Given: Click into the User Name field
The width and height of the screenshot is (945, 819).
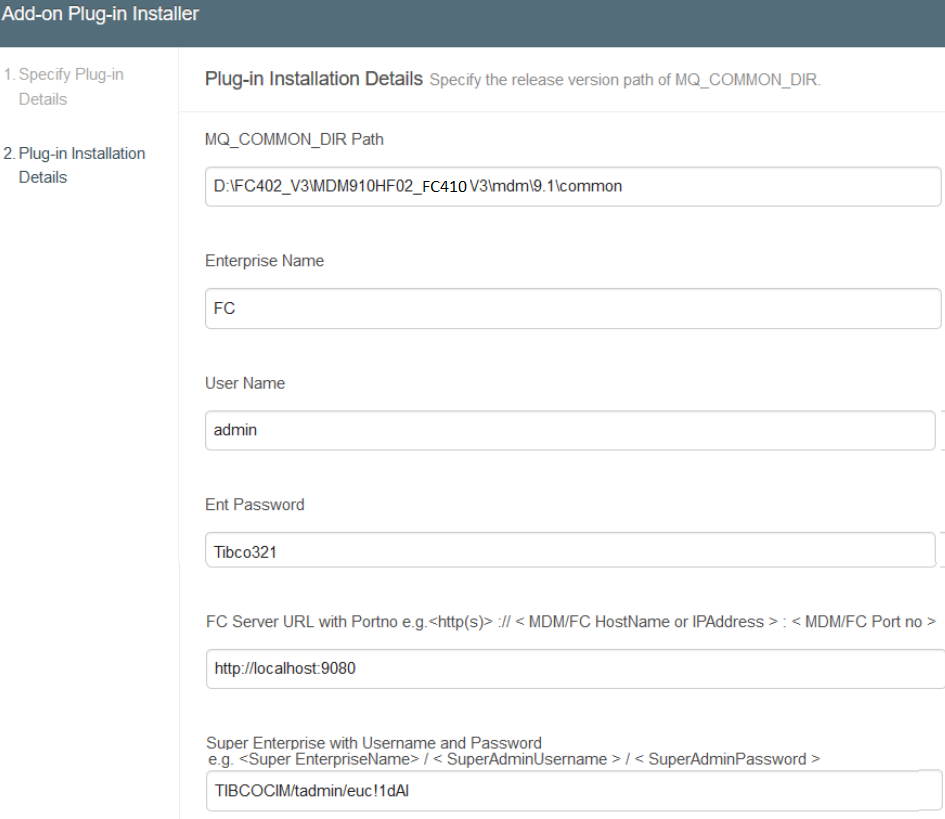Looking at the screenshot, I should (x=569, y=431).
